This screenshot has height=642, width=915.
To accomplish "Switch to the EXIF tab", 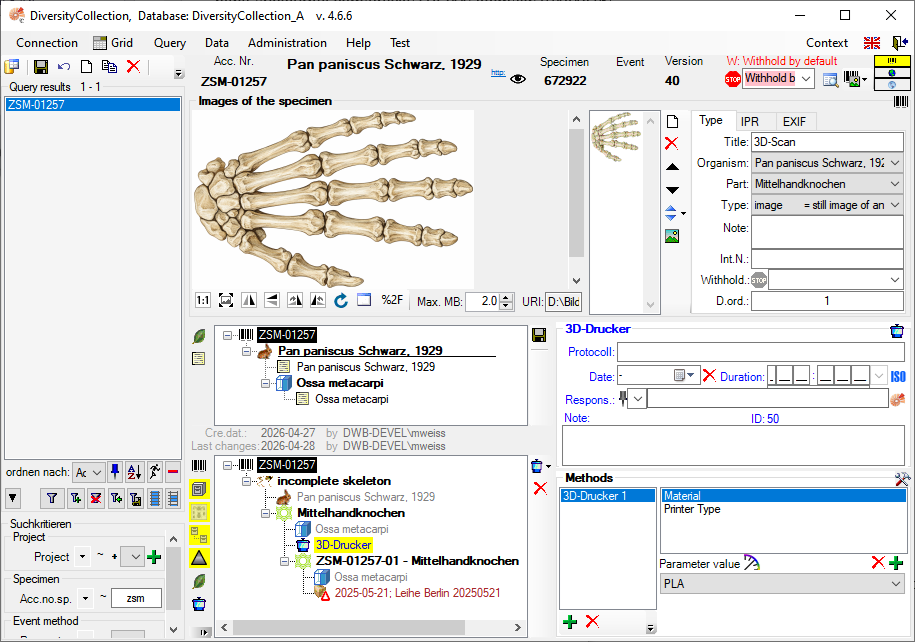I will 797,121.
